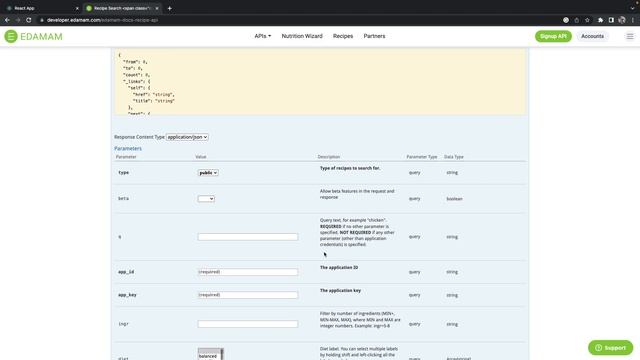Click the browser back arrow
This screenshot has height=360, width=640.
7,20
